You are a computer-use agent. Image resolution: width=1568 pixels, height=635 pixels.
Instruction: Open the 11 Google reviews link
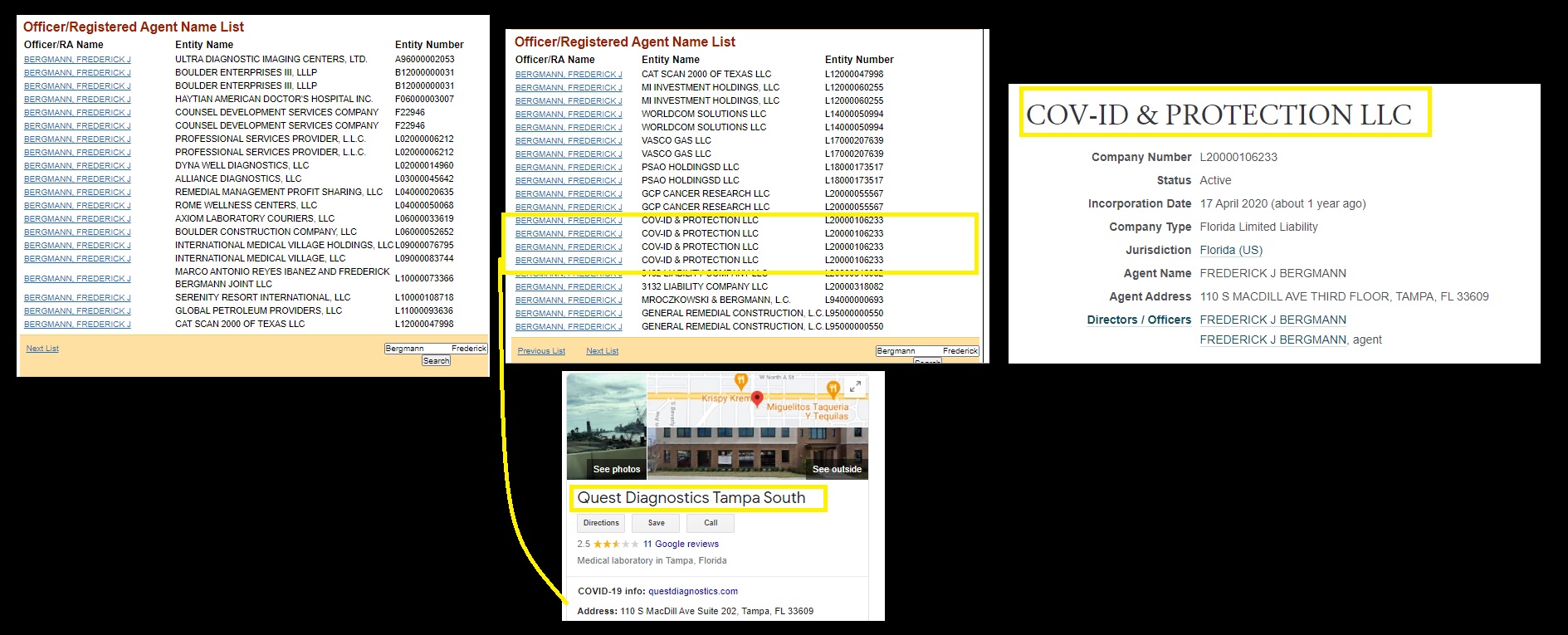tap(681, 545)
